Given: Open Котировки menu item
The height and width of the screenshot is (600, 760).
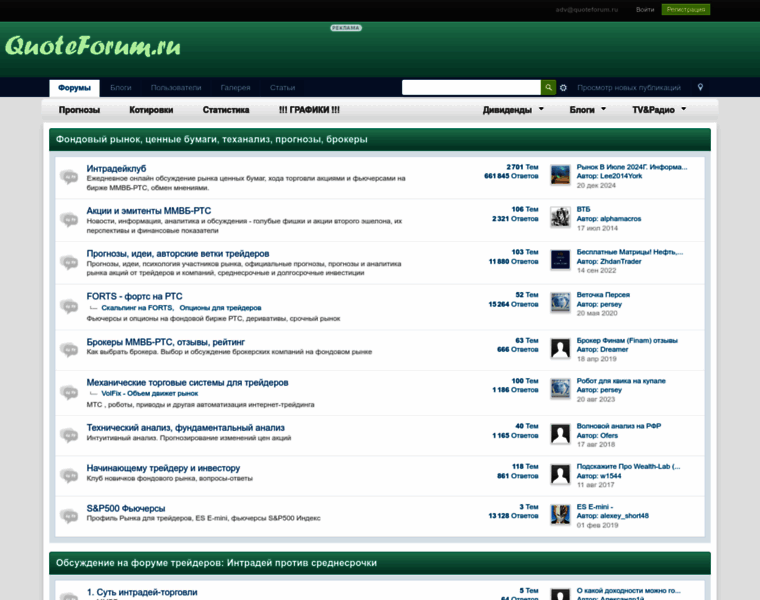Looking at the screenshot, I should coord(151,110).
